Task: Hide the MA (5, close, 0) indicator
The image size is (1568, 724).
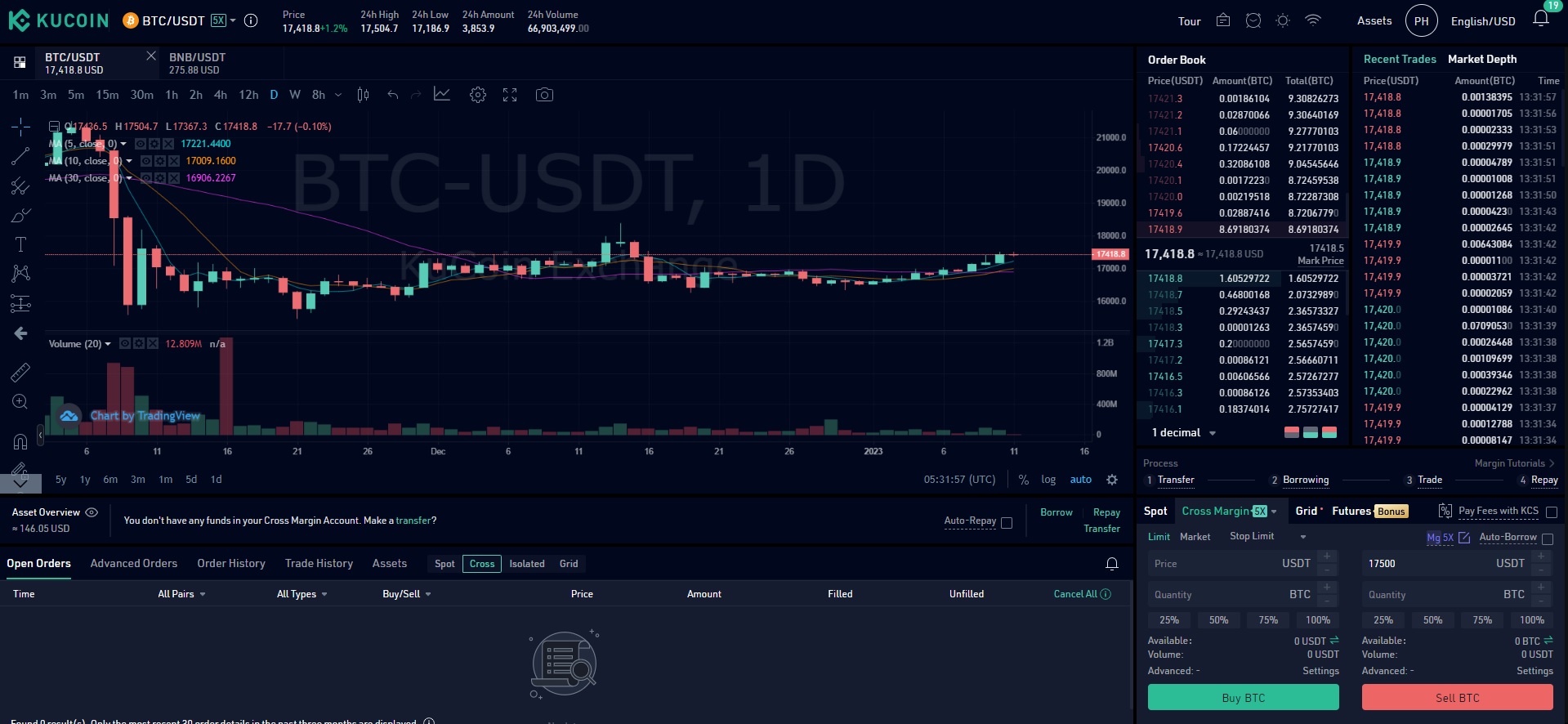Action: point(141,144)
